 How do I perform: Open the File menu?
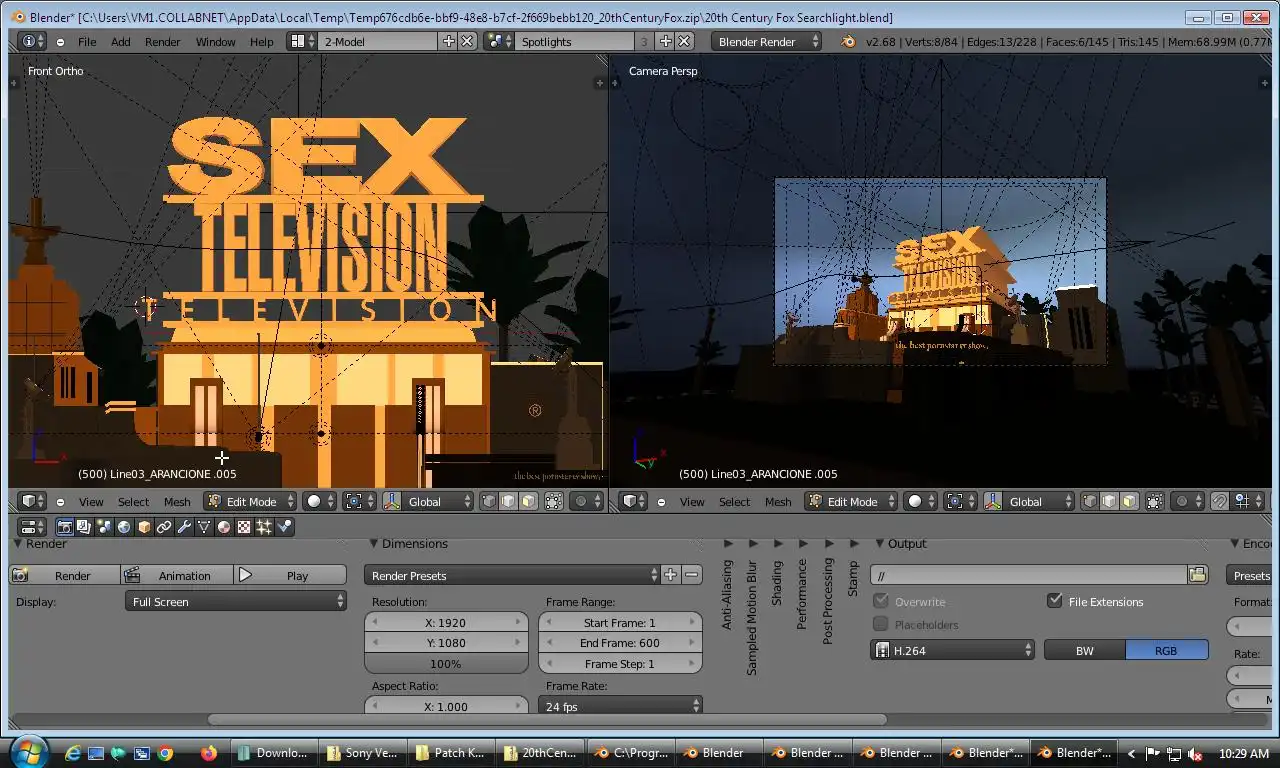87,41
